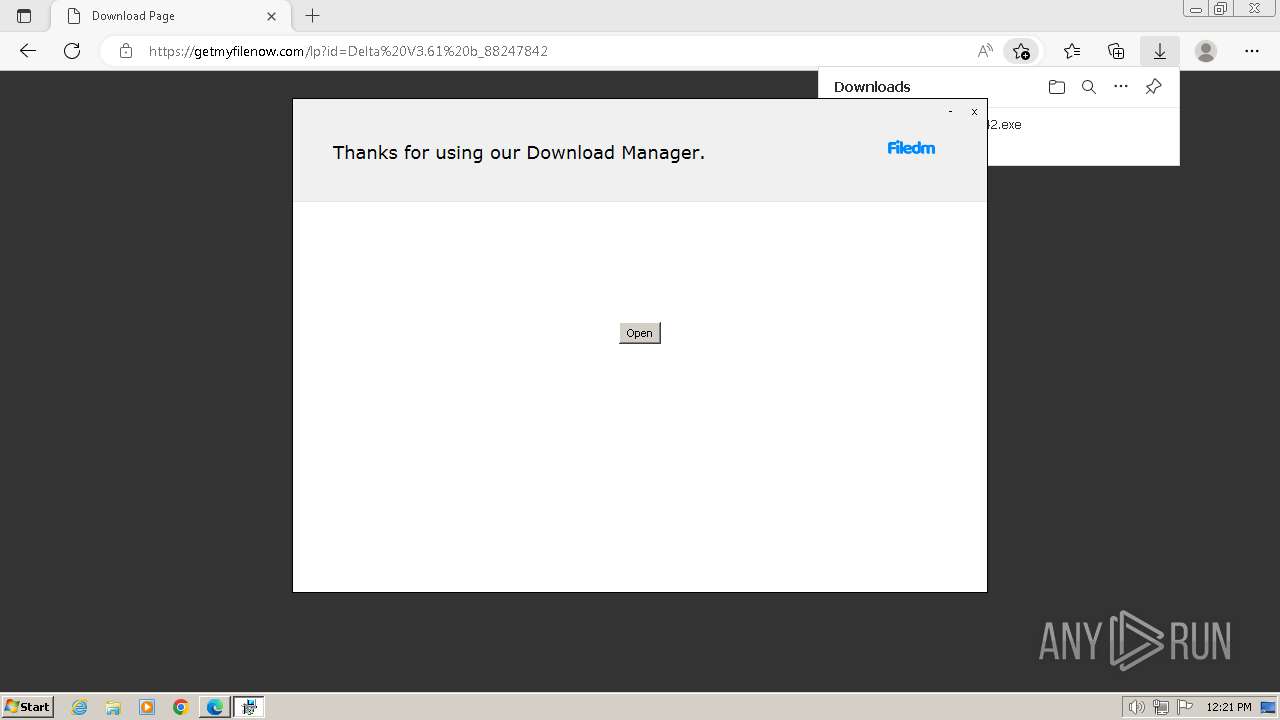This screenshot has height=720, width=1280.
Task: Open the Windows Start menu
Action: tap(27, 707)
